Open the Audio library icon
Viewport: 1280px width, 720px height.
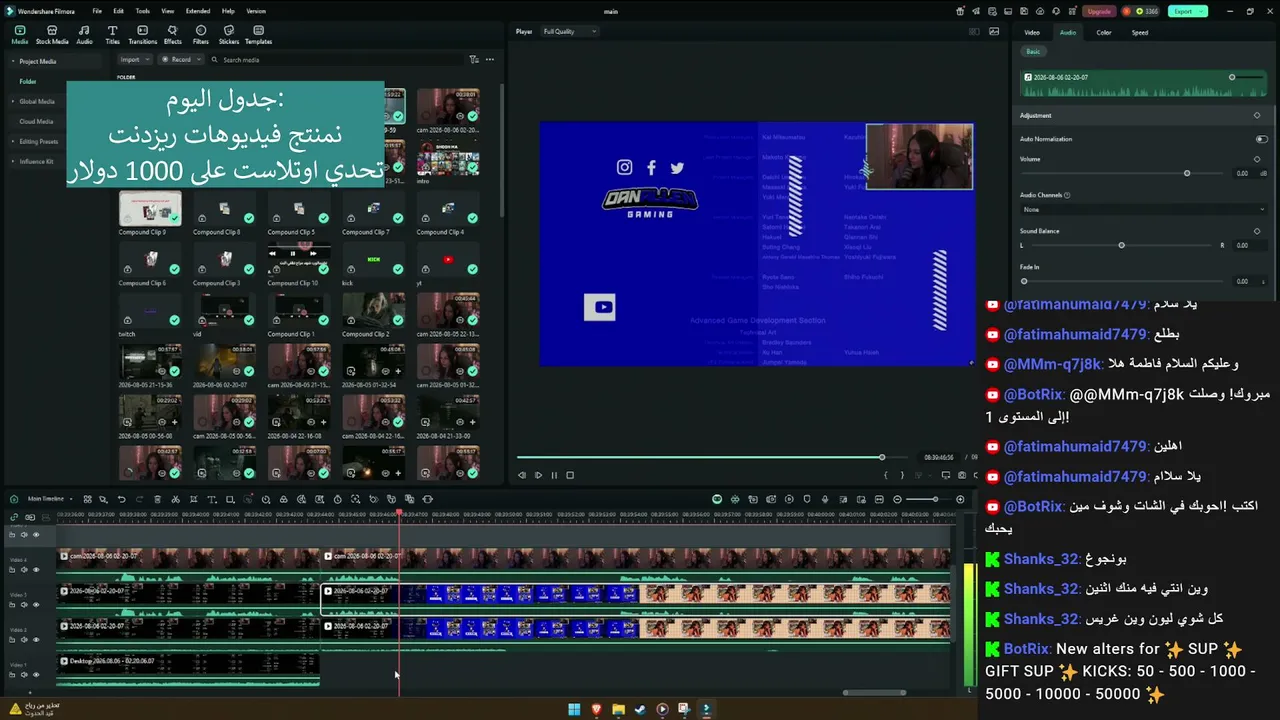(x=84, y=35)
